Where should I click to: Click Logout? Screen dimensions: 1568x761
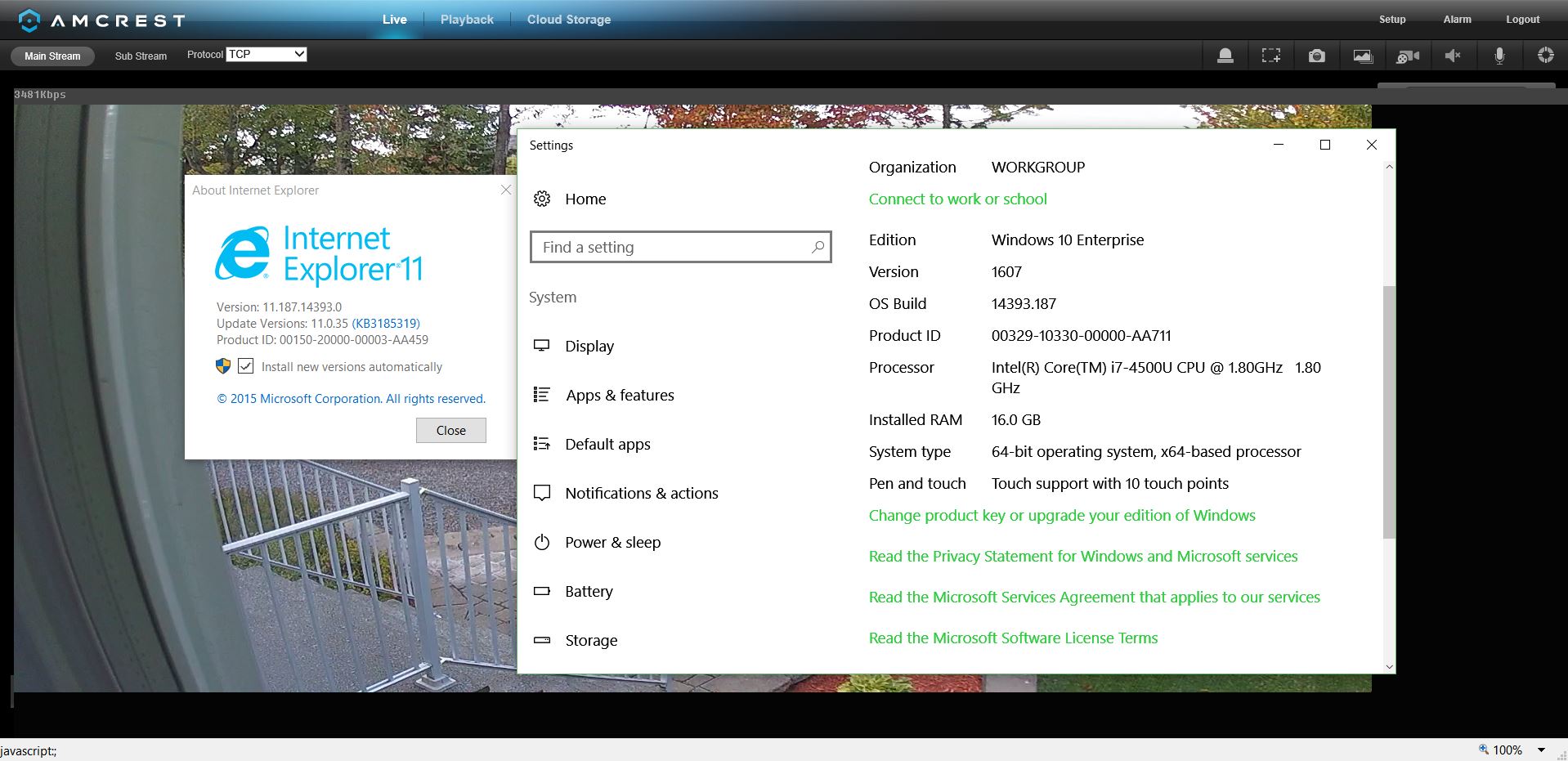pos(1523,20)
